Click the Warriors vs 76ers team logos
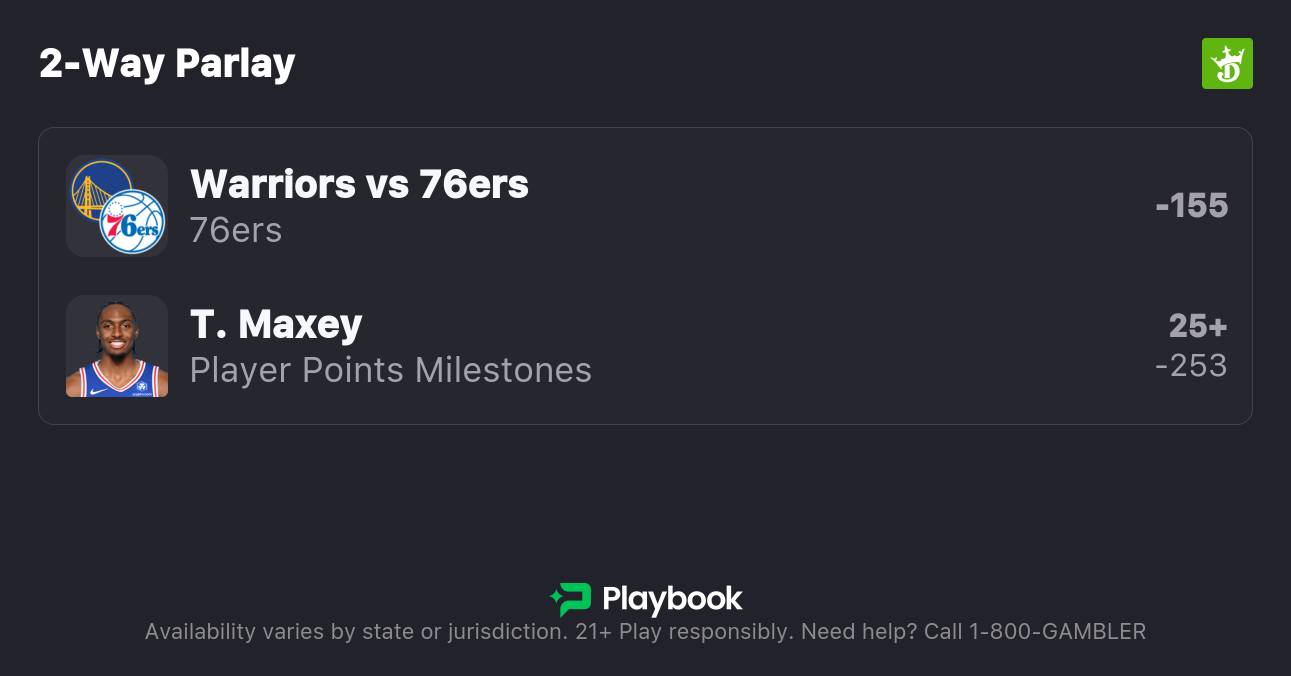The image size is (1291, 676). point(117,206)
